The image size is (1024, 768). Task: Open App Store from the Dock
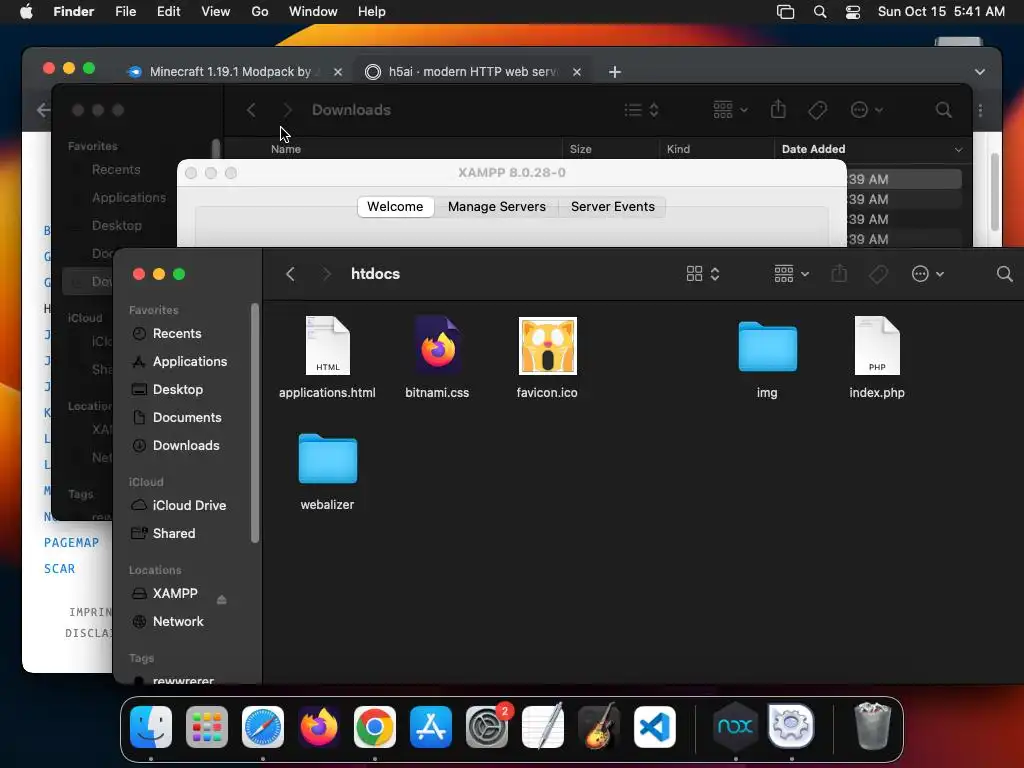(431, 727)
